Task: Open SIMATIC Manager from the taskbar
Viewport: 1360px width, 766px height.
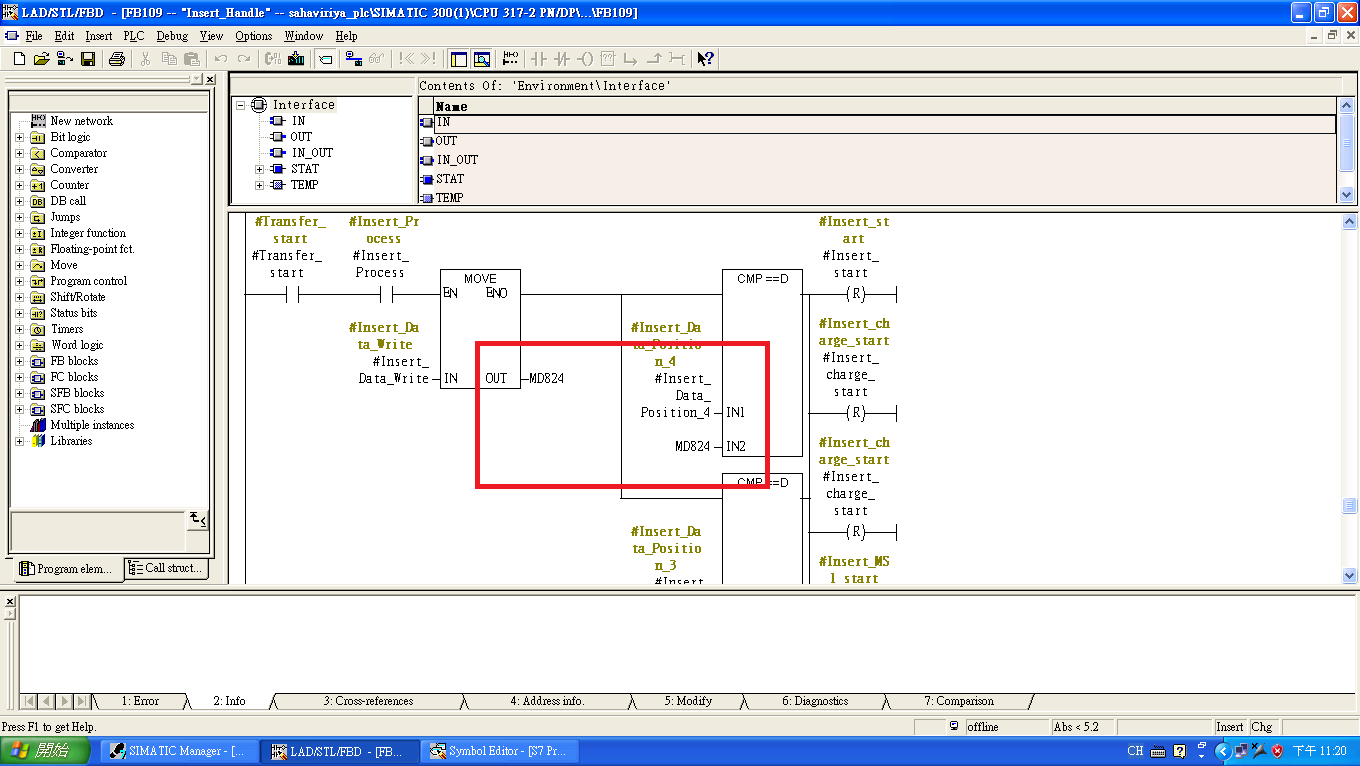Action: click(x=178, y=751)
